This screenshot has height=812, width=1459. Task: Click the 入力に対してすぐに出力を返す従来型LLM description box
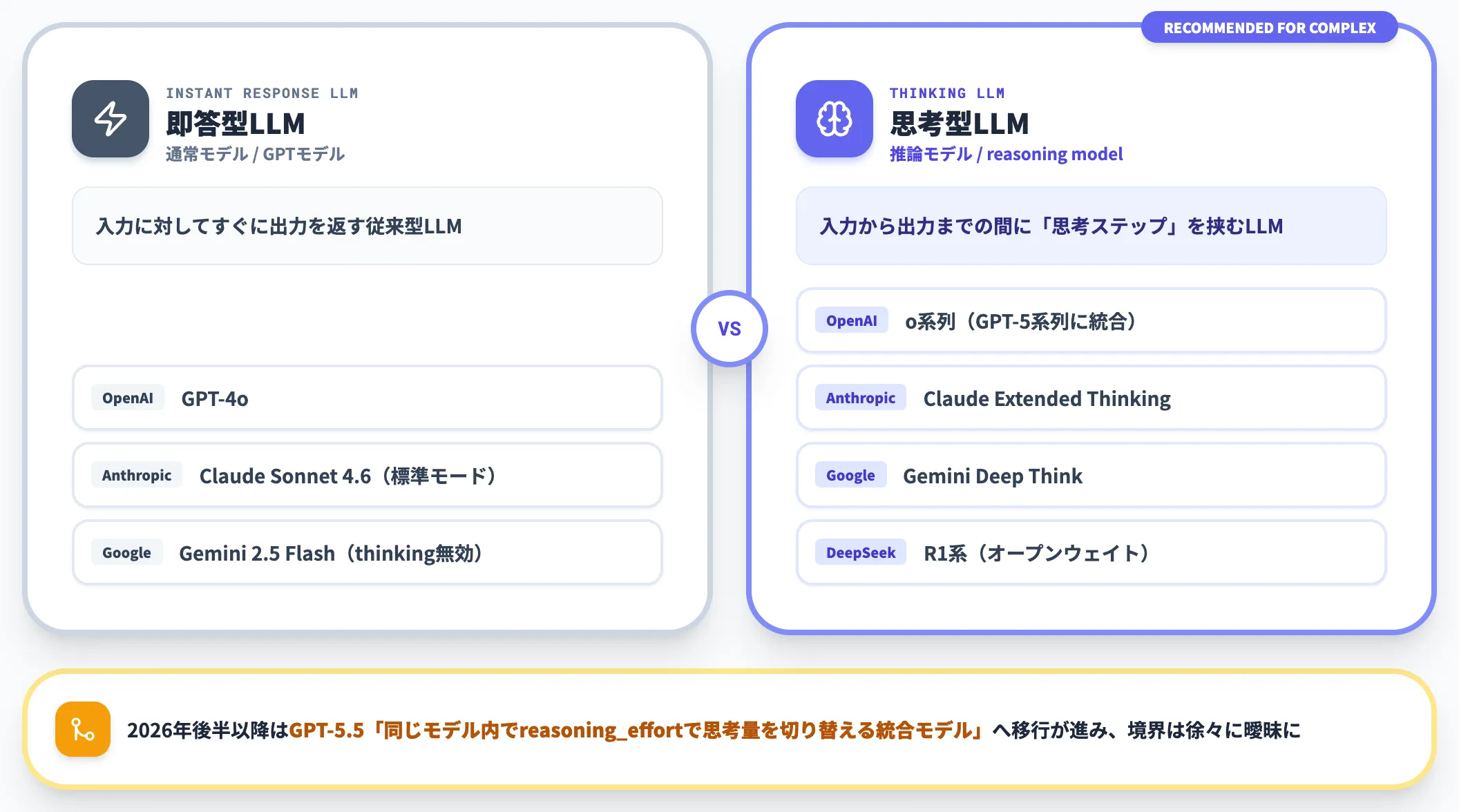368,226
